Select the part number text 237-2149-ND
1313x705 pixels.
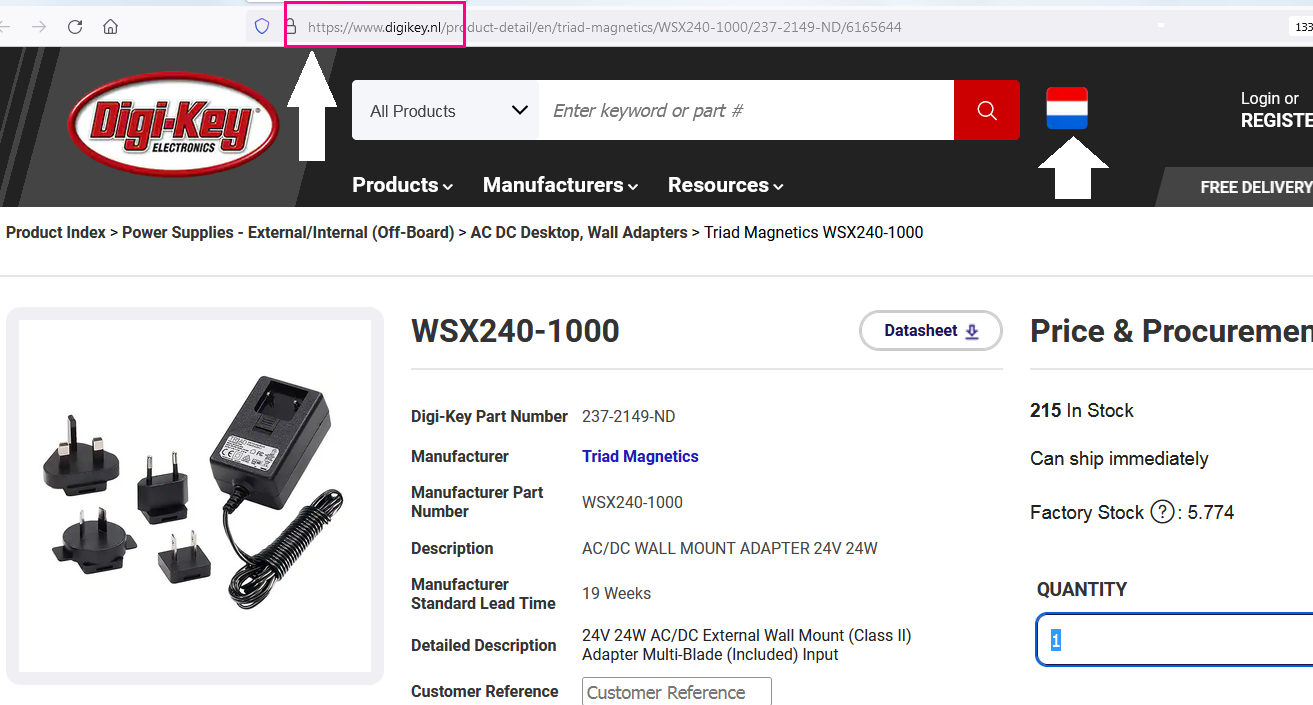click(x=628, y=416)
